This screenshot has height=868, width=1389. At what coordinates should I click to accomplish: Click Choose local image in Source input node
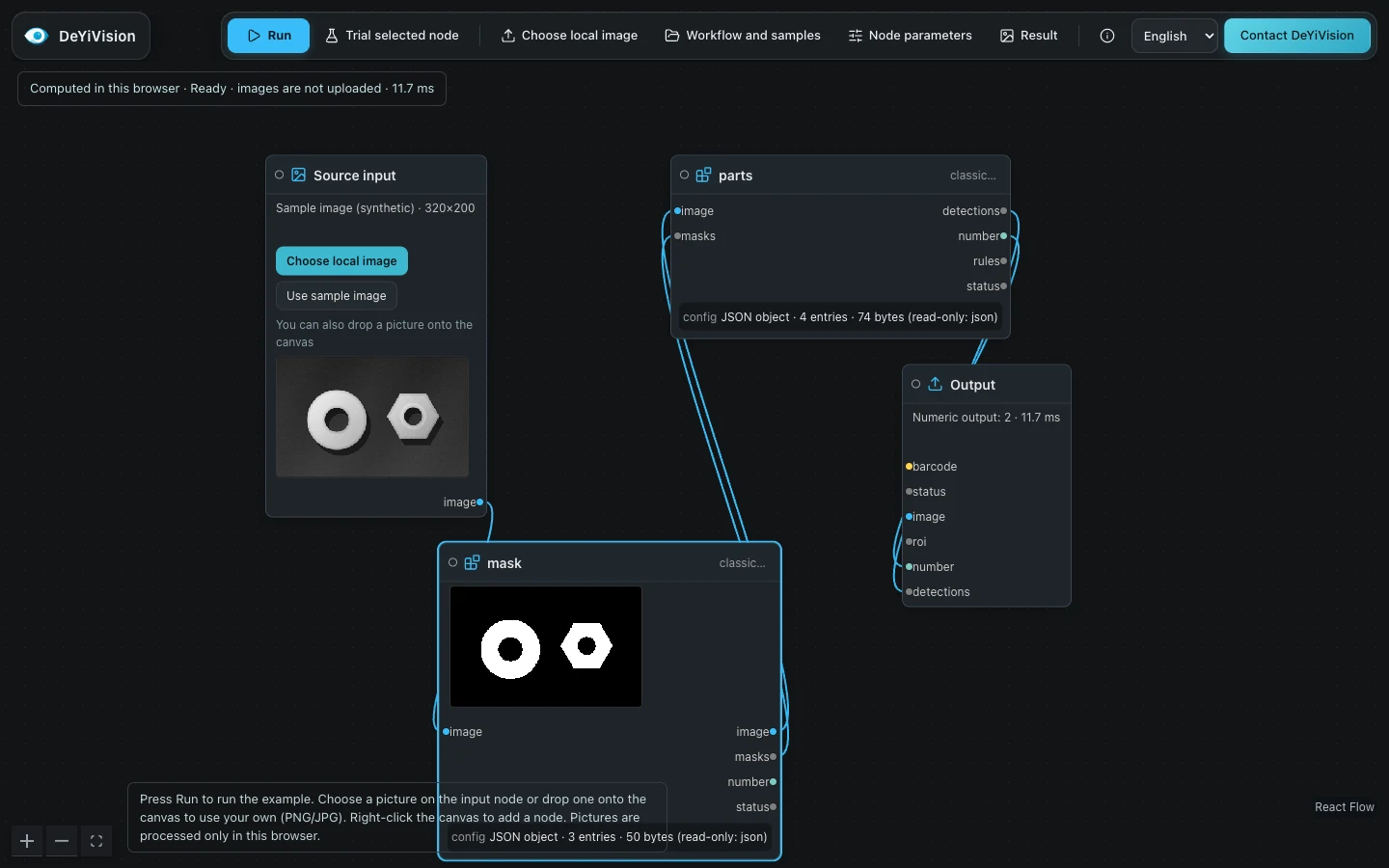[341, 261]
